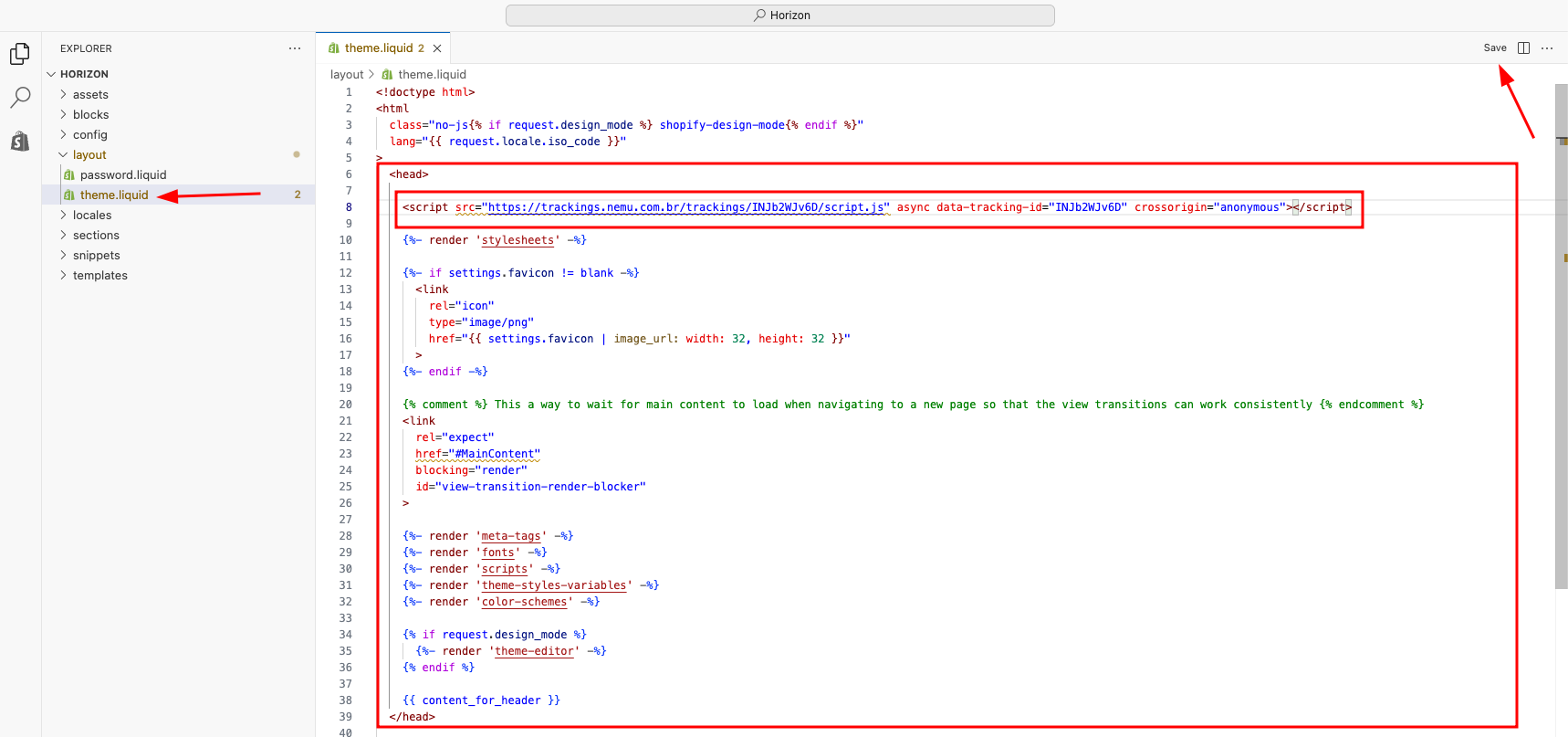
Task: Click the blocking="render" attribute
Action: coord(472,470)
